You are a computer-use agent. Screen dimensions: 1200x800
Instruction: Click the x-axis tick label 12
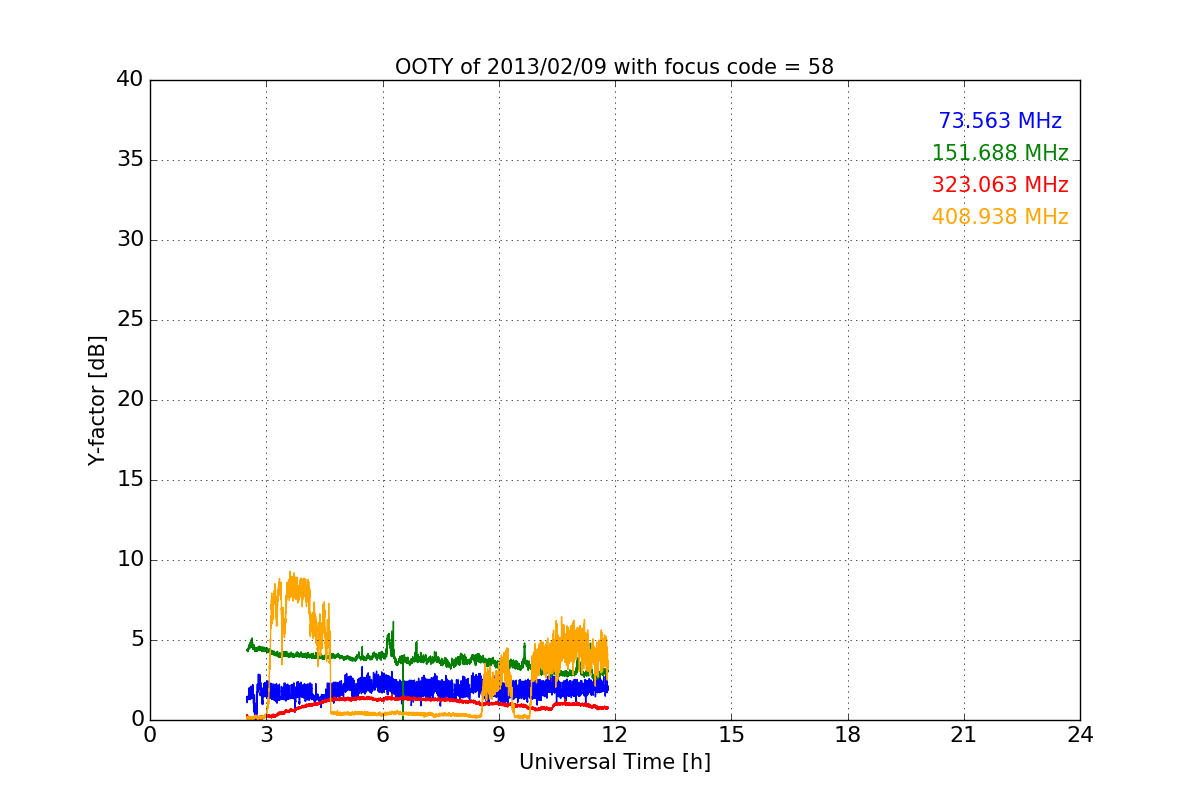615,735
